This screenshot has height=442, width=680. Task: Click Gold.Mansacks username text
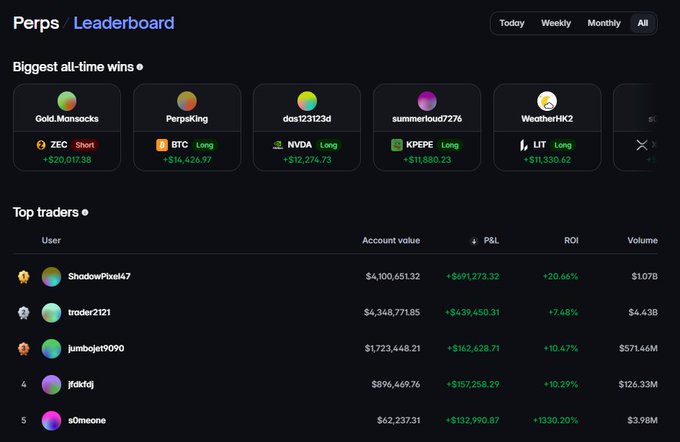coord(67,119)
